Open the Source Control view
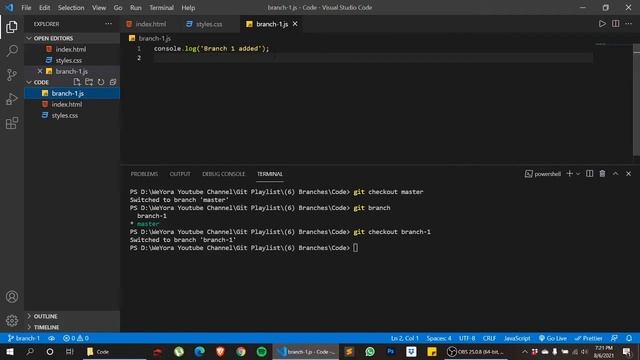This screenshot has height=360, width=640. pos(12,75)
